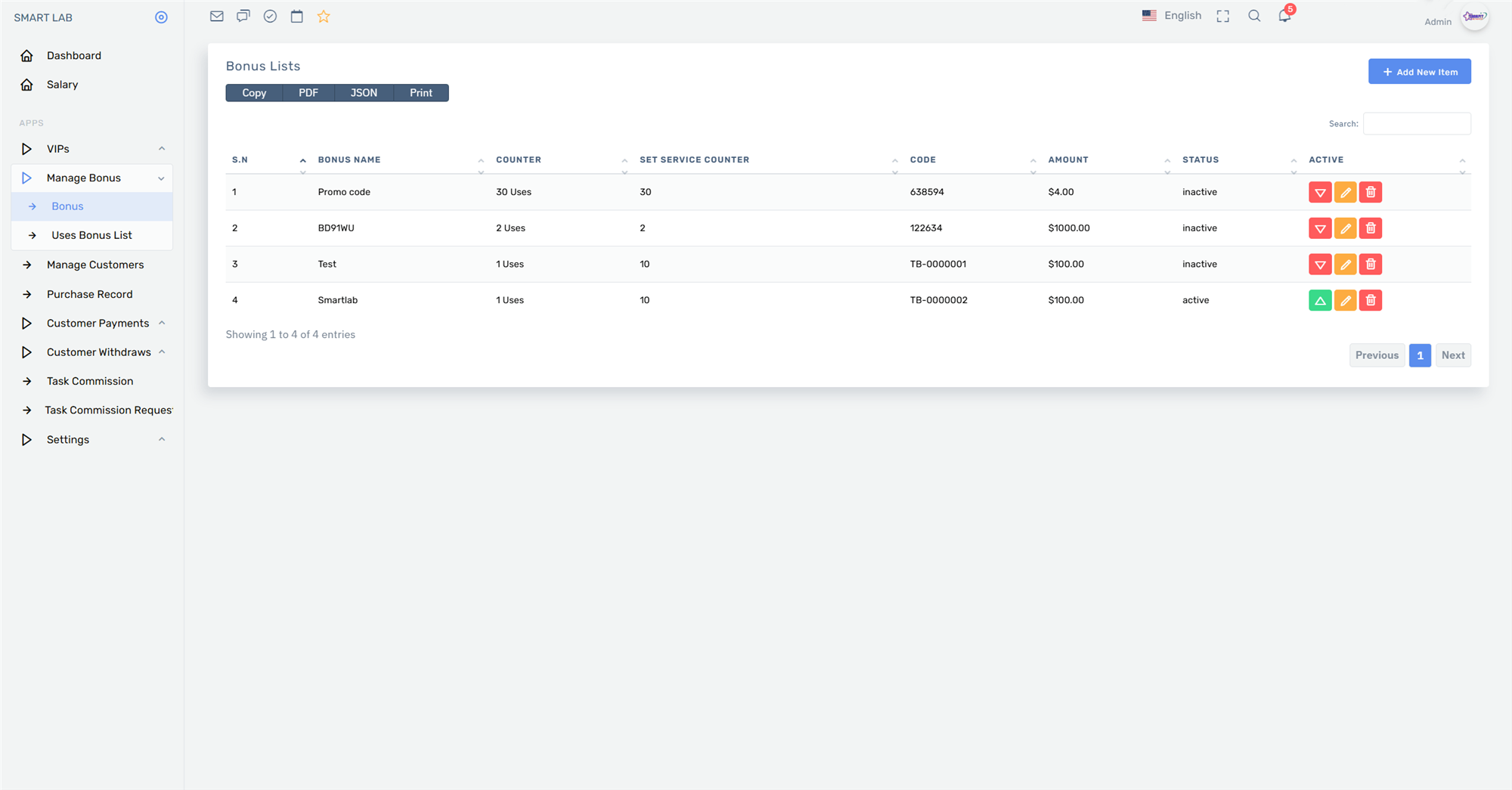Image resolution: width=1512 pixels, height=790 pixels.
Task: Delete the BD91WU bonus
Action: (x=1371, y=228)
